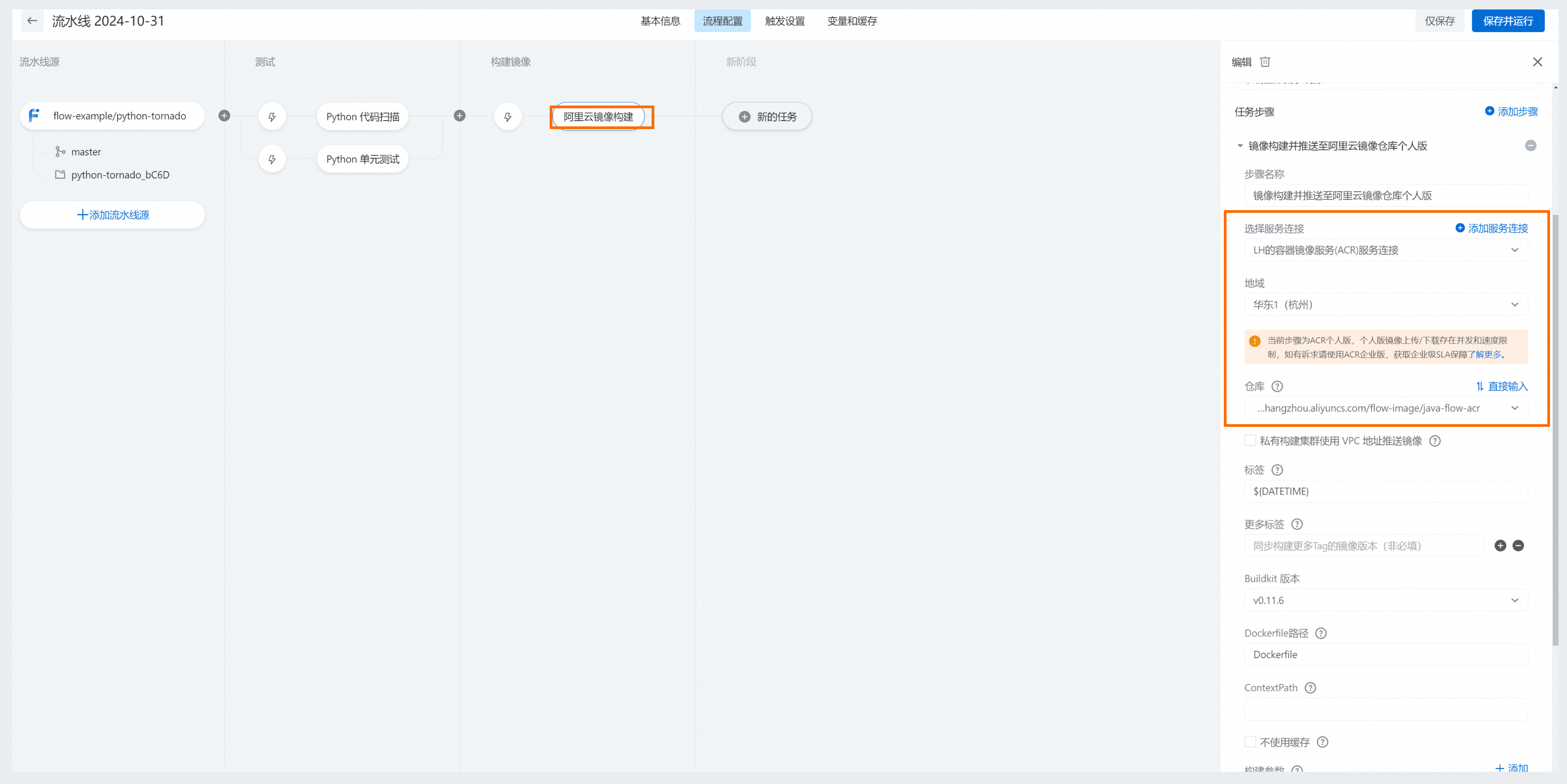Click 添加步骤 link
The image size is (1567, 784).
(x=1511, y=111)
